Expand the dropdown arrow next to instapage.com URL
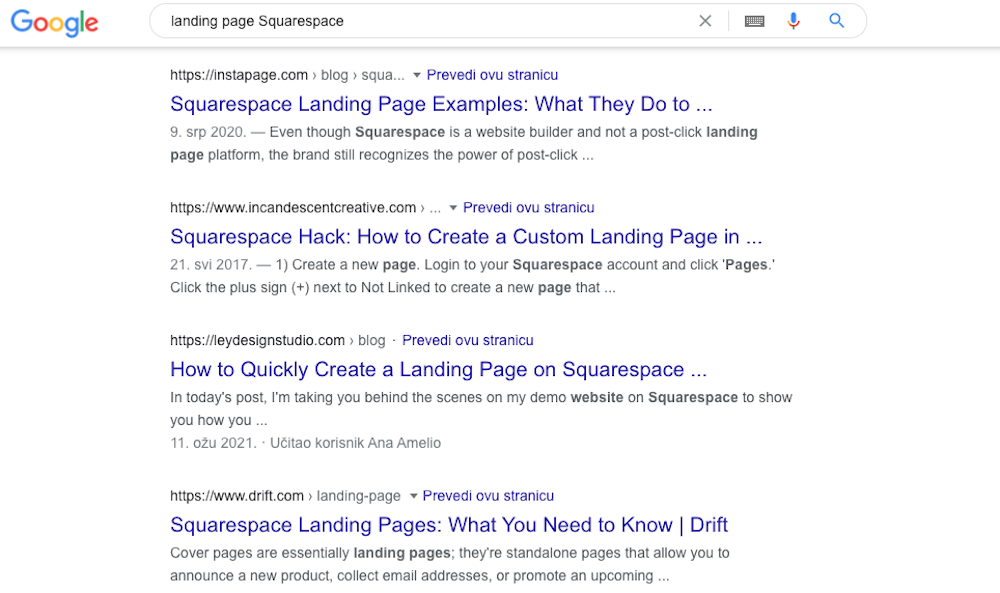This screenshot has height=593, width=1000. (416, 75)
